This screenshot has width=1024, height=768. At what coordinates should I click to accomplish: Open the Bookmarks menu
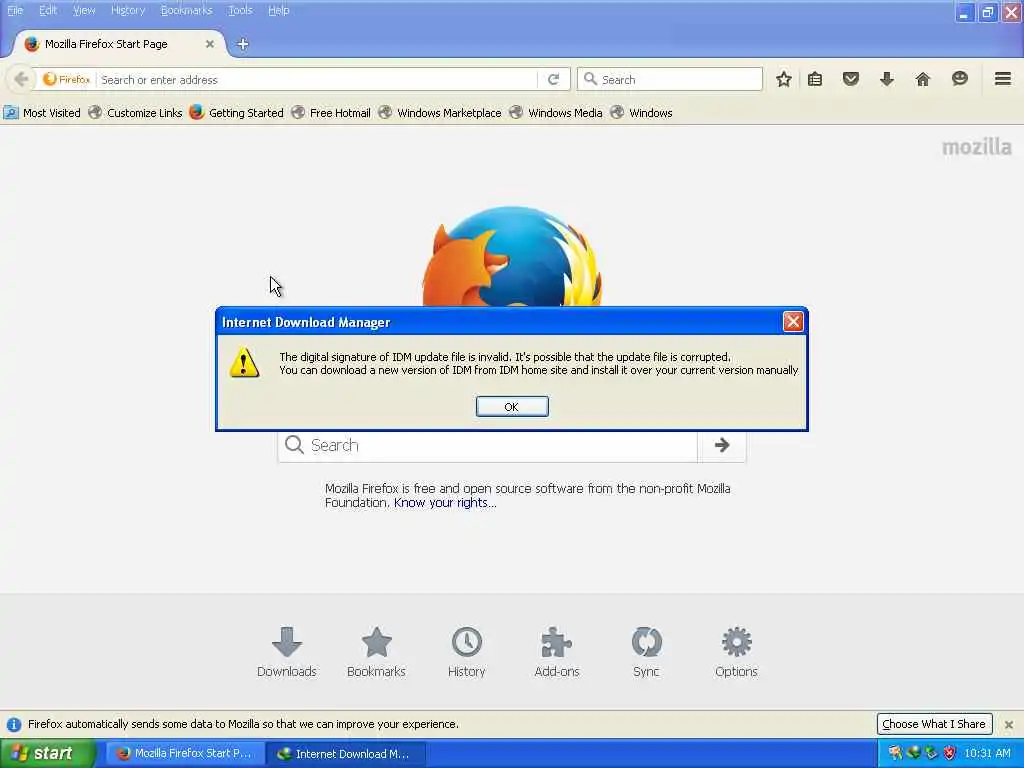click(187, 10)
